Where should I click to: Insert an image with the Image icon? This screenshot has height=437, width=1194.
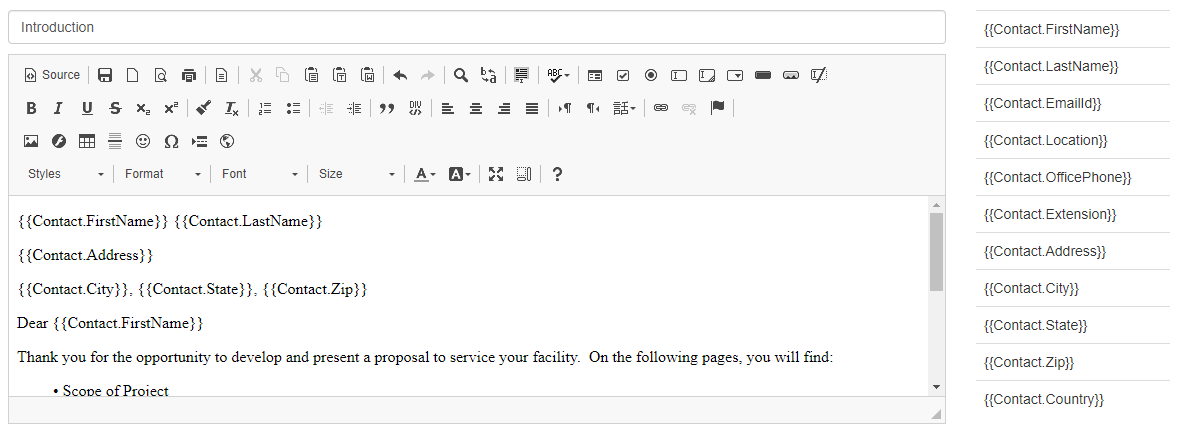31,141
